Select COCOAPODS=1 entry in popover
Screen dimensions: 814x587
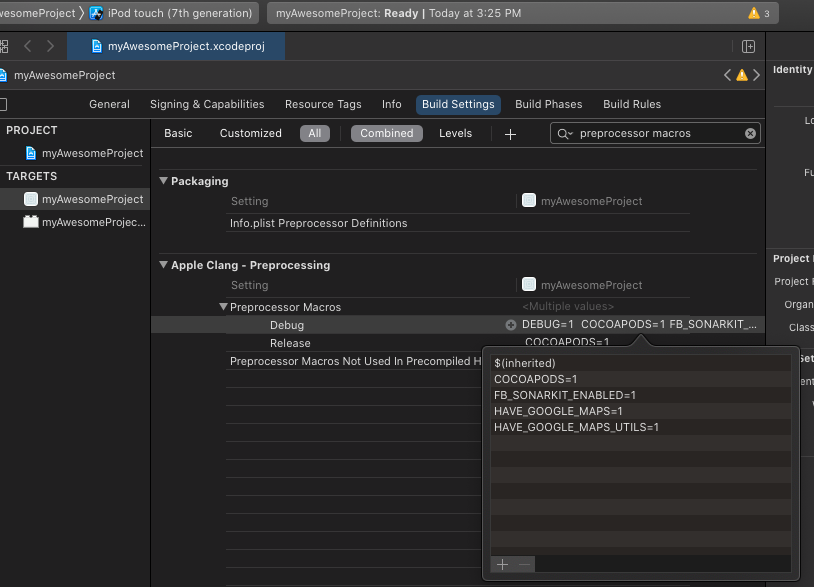click(641, 379)
